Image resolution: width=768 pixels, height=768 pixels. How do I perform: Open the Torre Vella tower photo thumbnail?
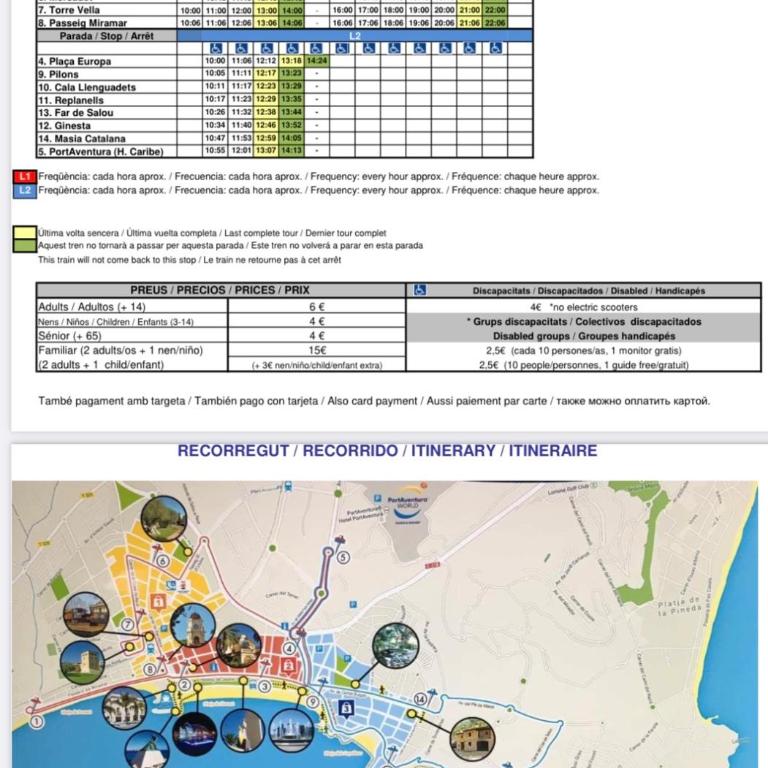coord(82,663)
